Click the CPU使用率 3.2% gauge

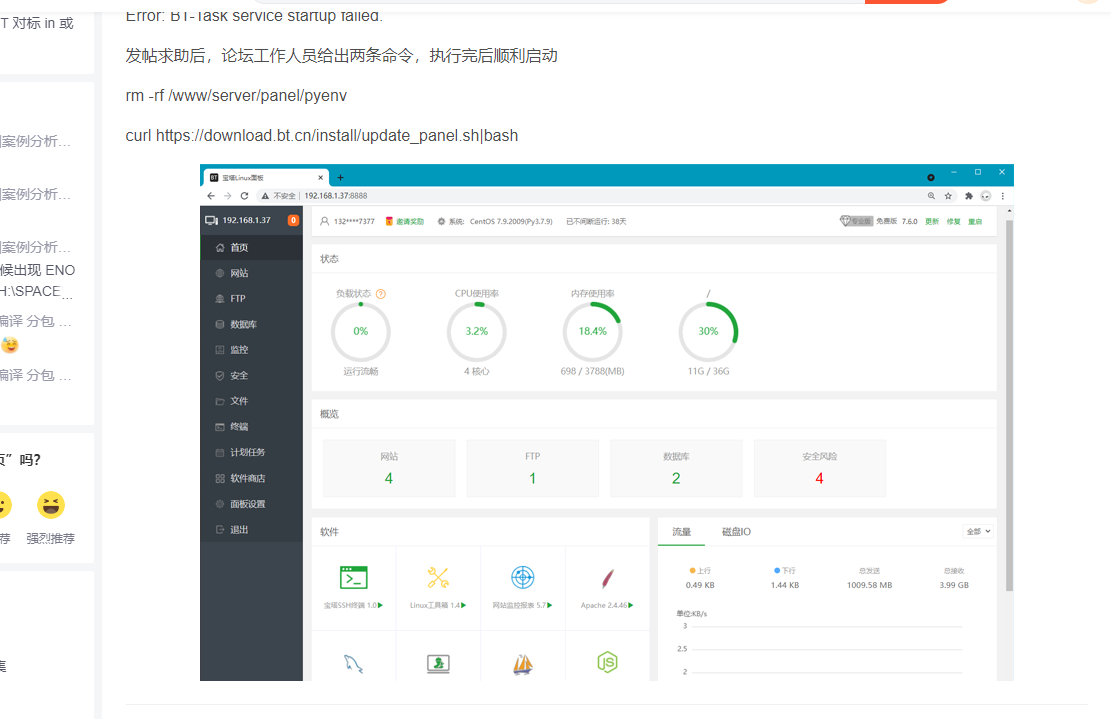(477, 332)
